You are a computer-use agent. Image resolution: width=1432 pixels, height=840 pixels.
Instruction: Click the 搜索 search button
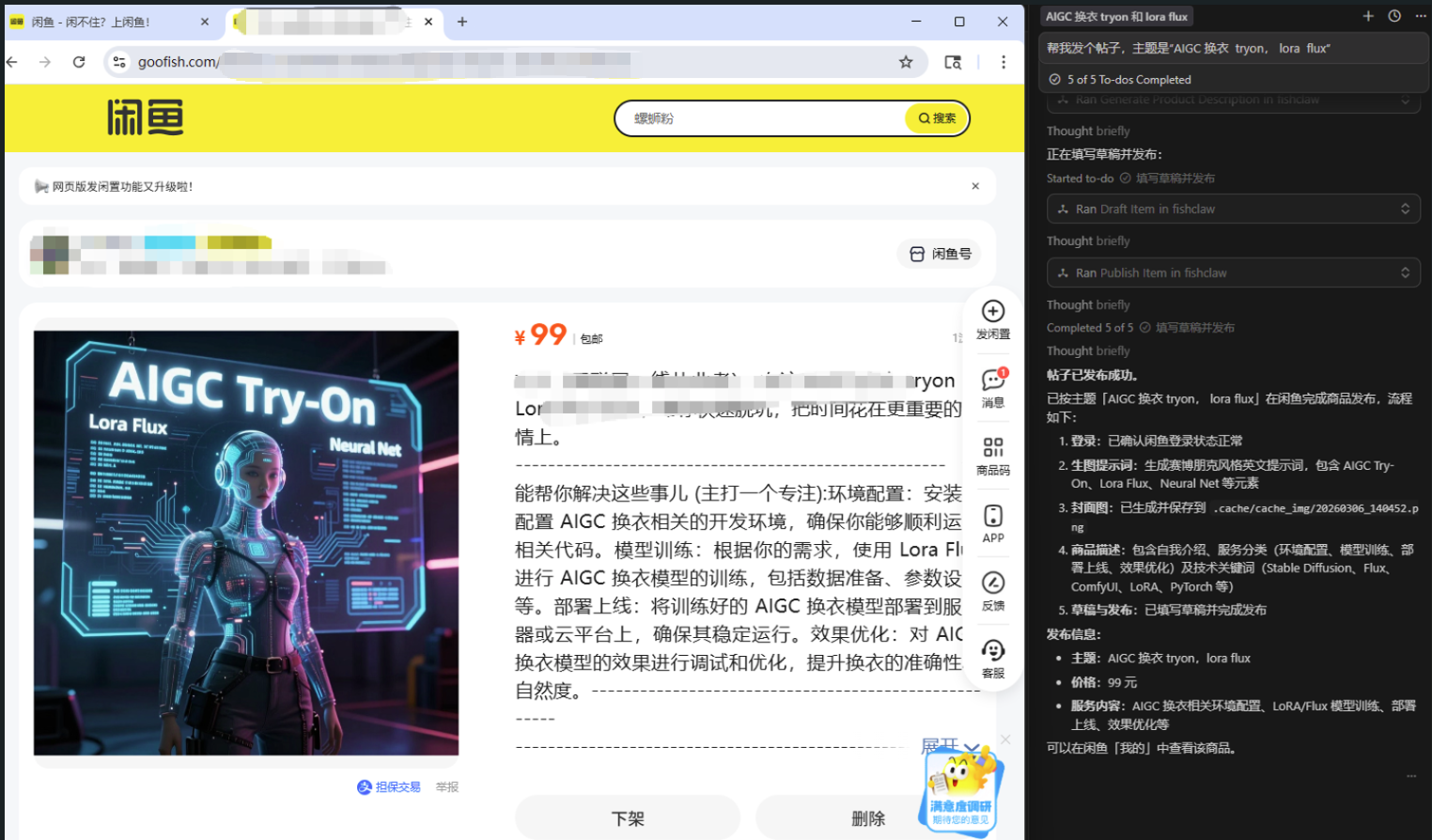point(937,118)
